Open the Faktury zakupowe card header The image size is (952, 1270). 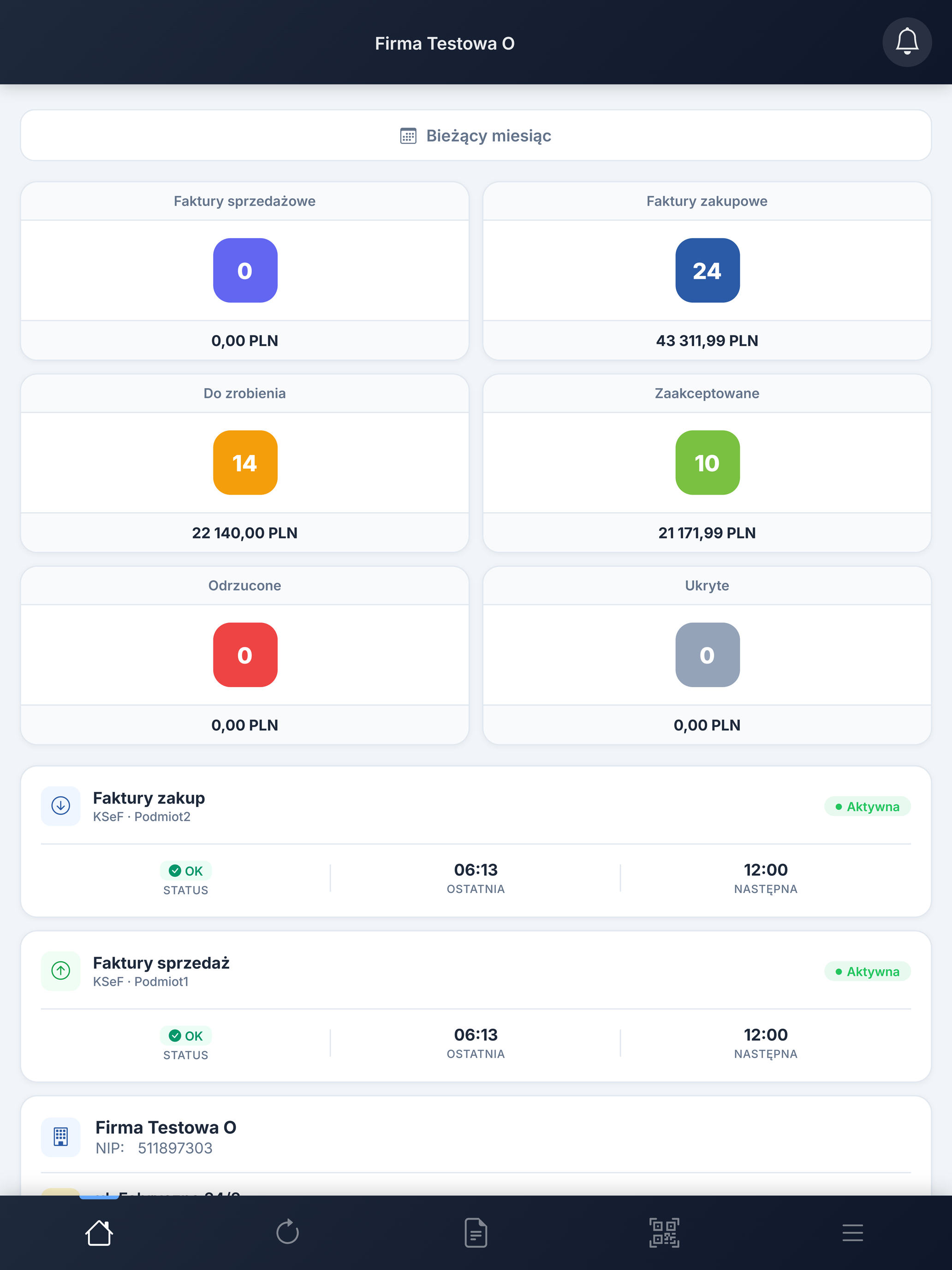click(707, 201)
